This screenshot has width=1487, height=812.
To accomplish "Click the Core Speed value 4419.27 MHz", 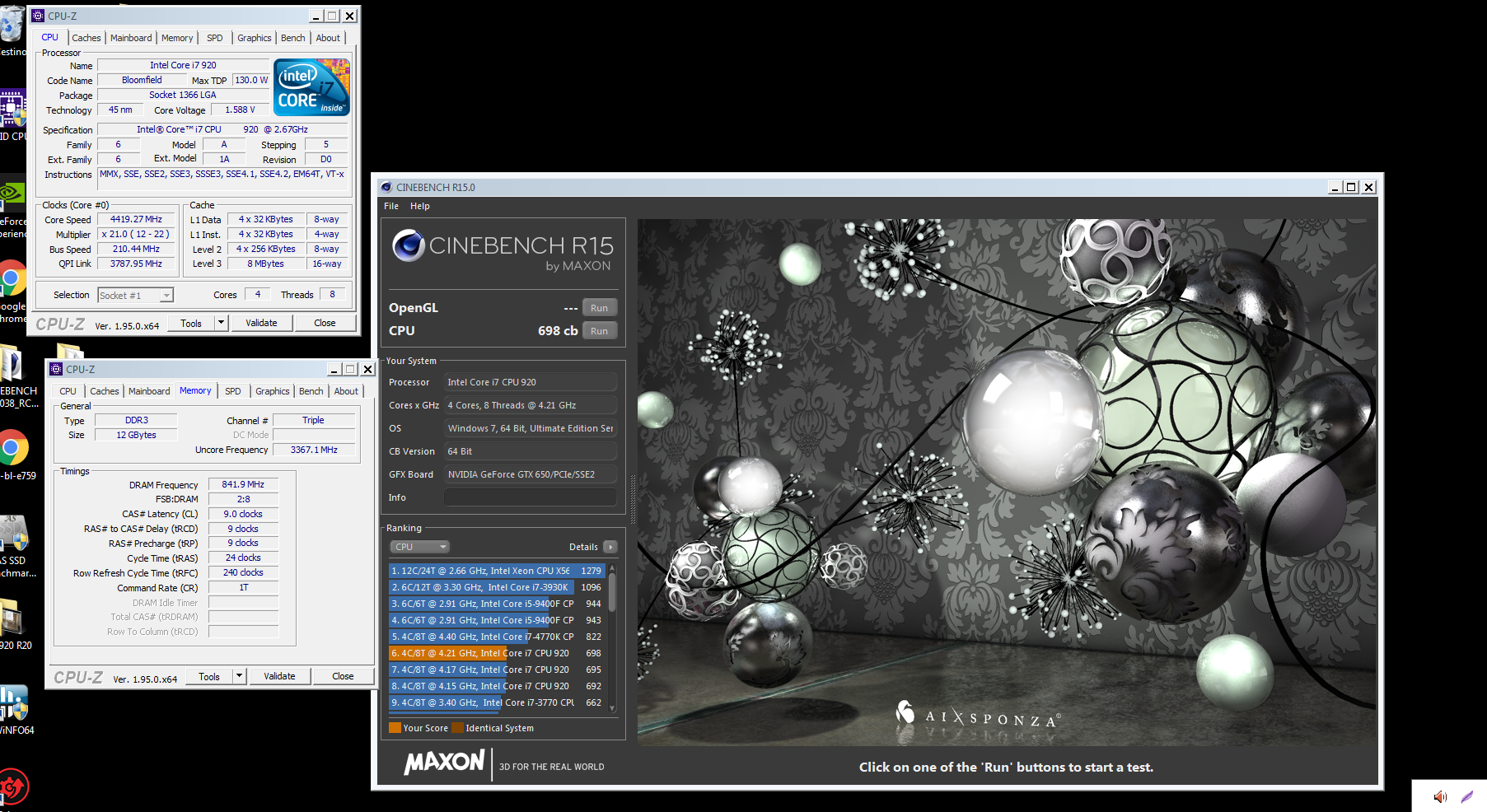I will pyautogui.click(x=136, y=219).
